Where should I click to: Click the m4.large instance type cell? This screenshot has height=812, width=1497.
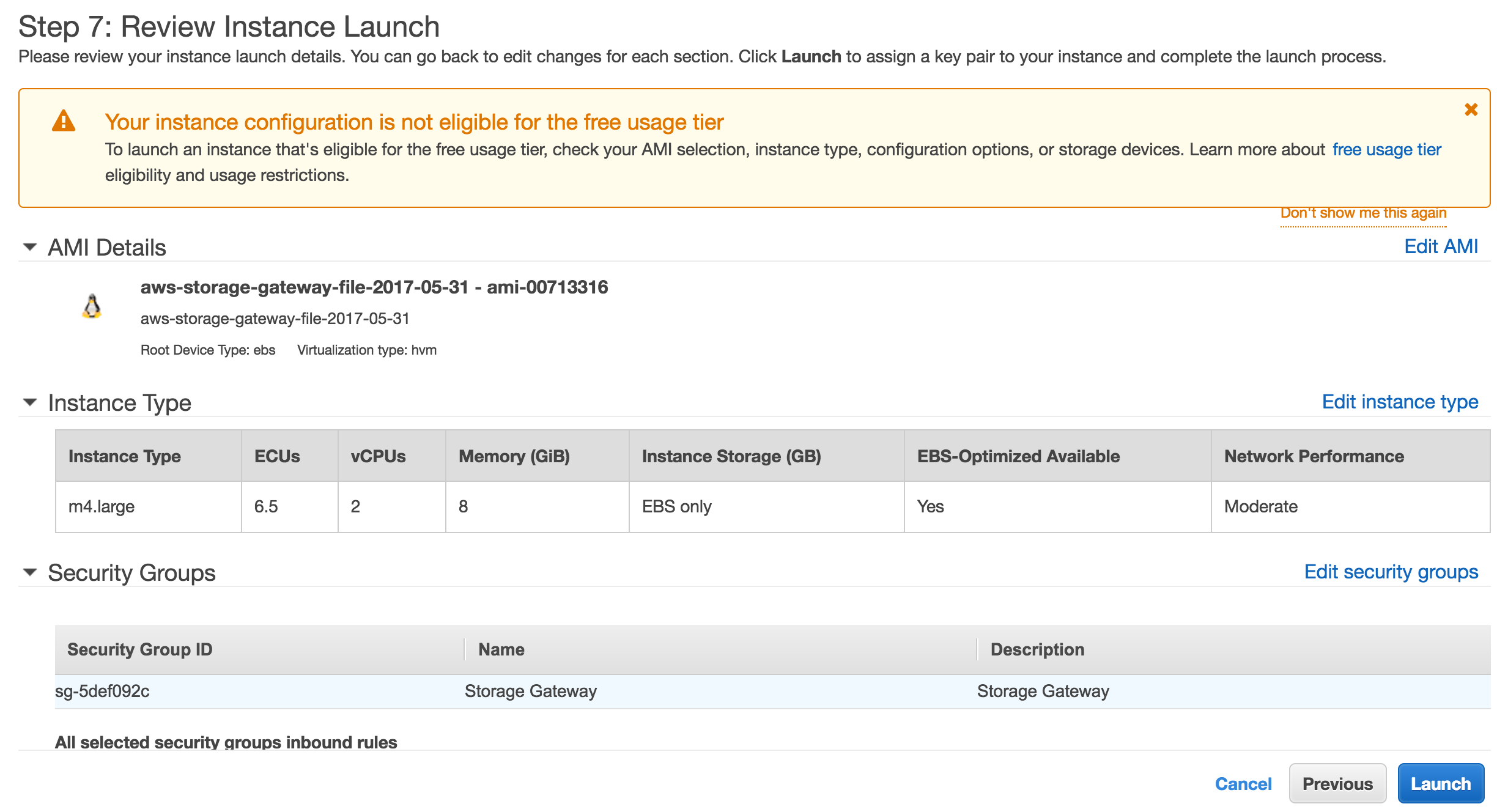(x=102, y=506)
